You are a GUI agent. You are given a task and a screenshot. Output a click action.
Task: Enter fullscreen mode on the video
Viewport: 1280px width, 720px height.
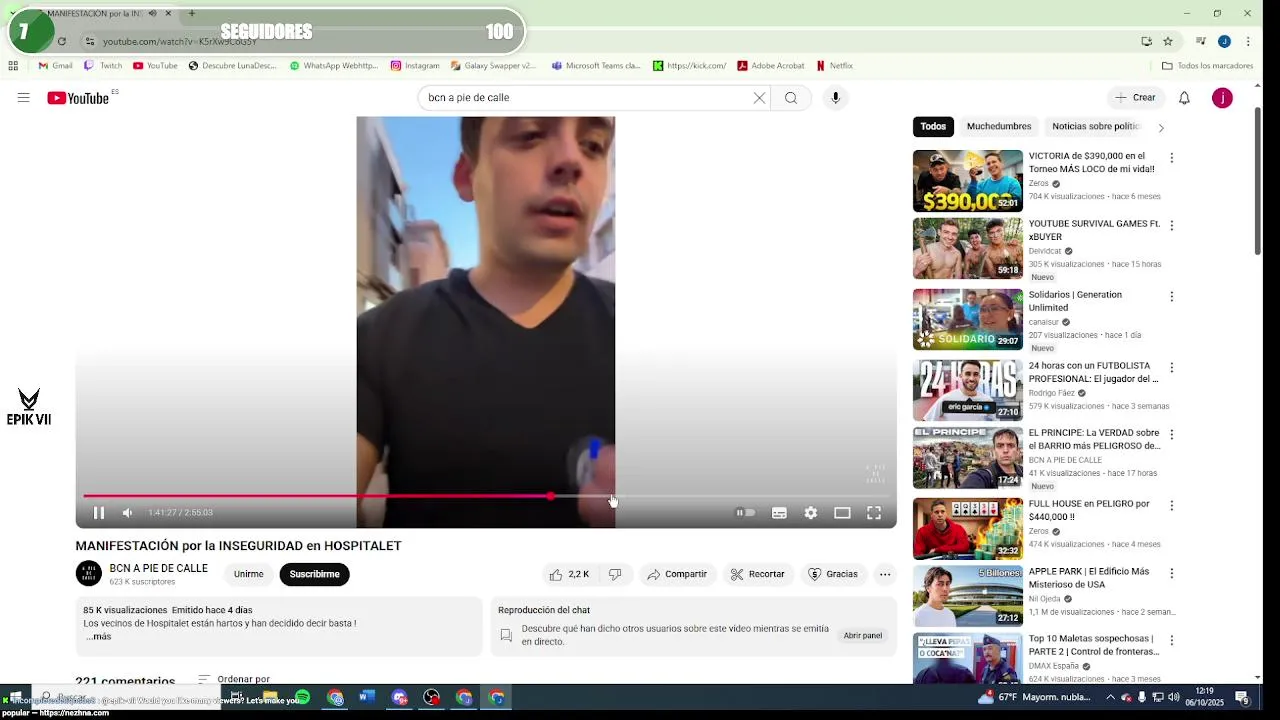(874, 513)
